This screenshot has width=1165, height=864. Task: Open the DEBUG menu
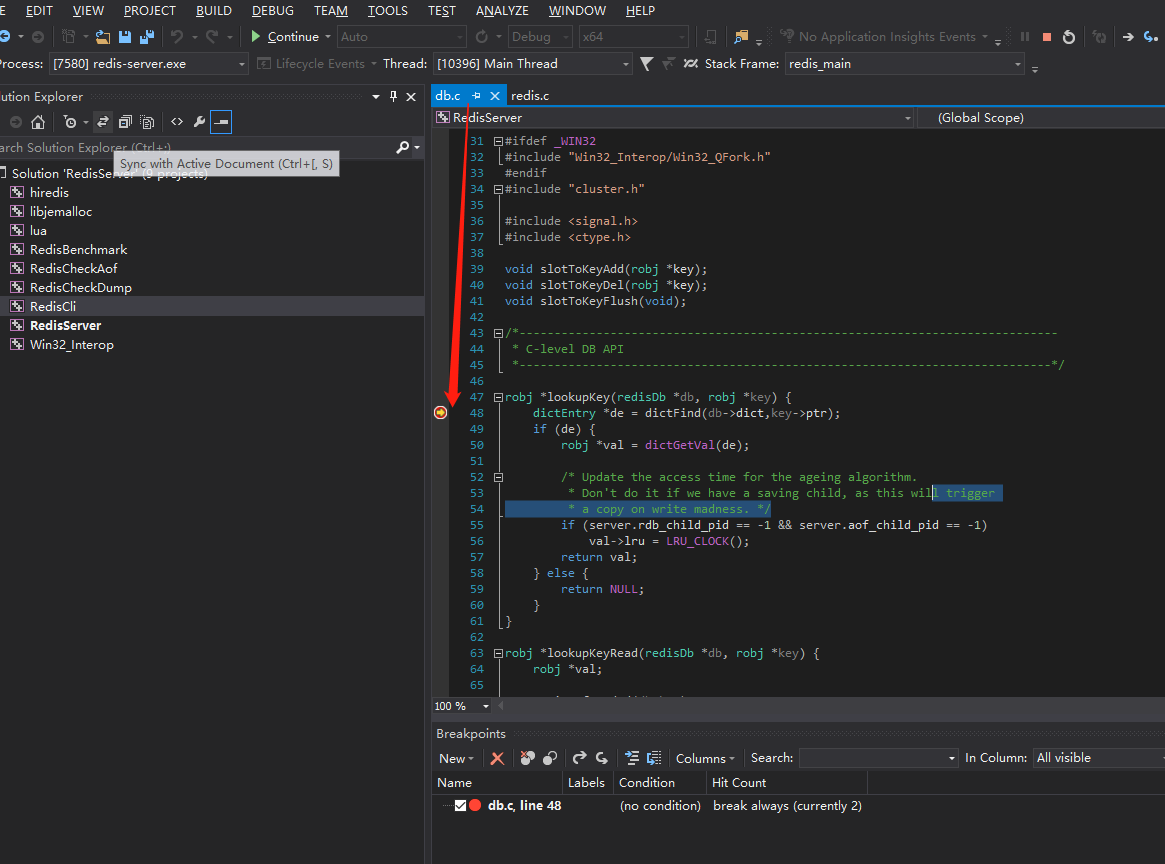tap(272, 11)
